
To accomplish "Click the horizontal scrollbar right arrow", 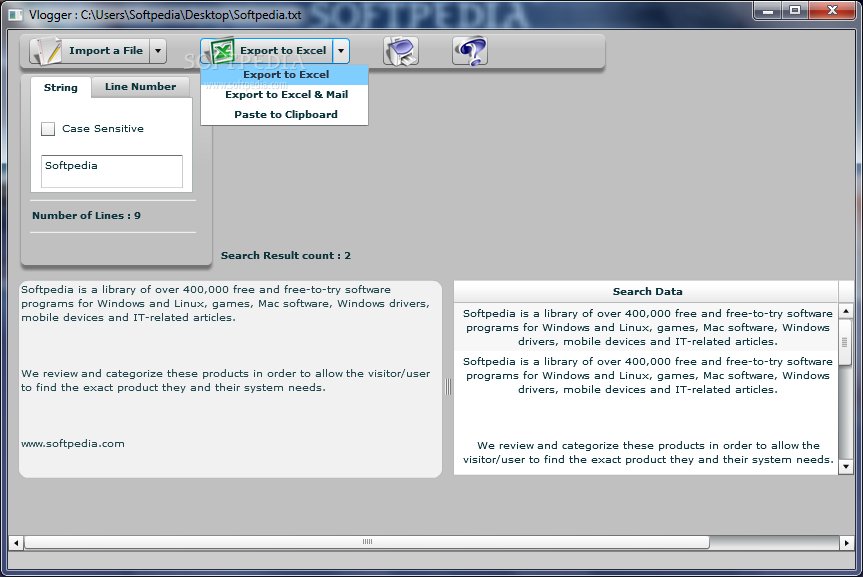I will 846,543.
